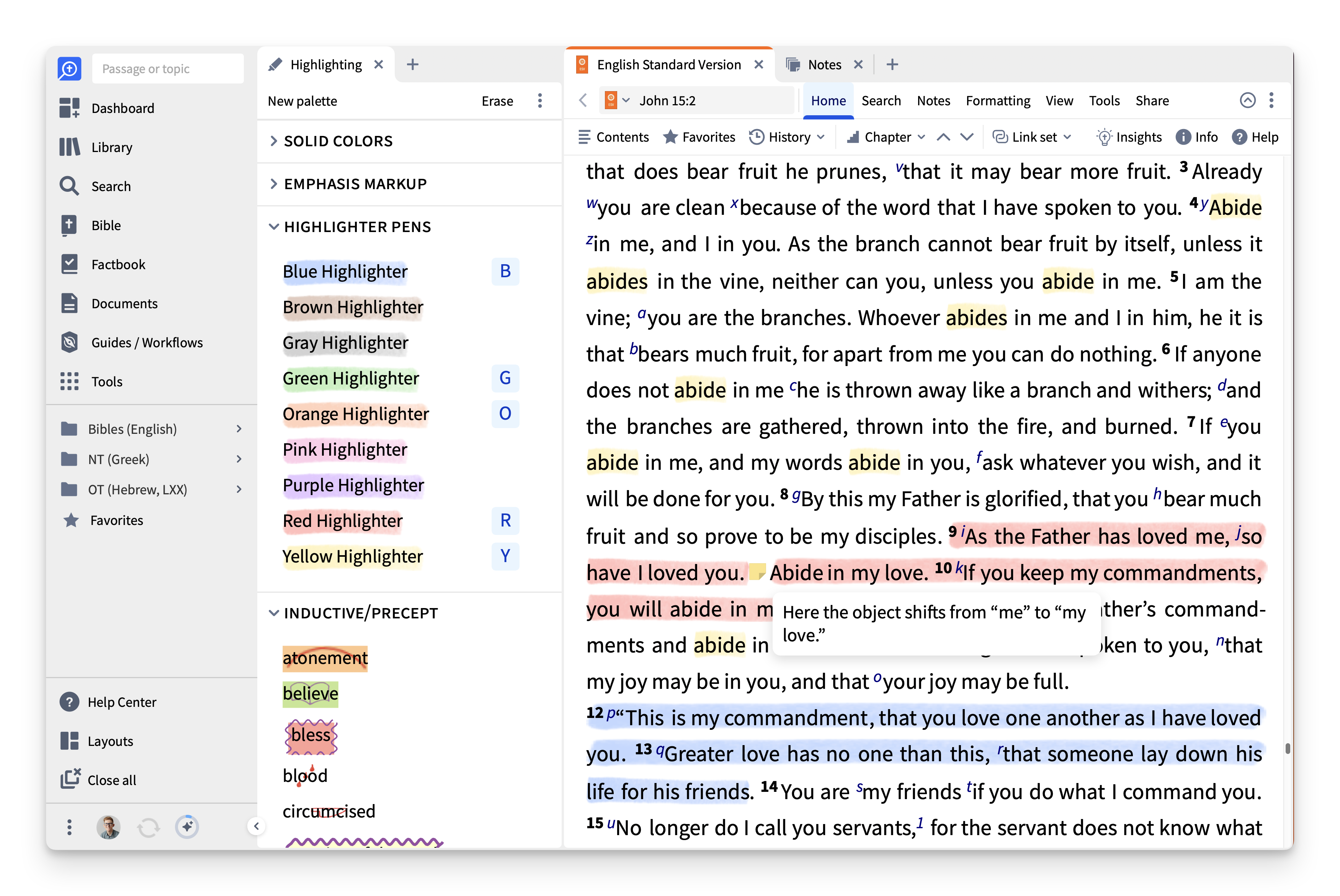Add a new tab beside Highlighting

point(412,65)
